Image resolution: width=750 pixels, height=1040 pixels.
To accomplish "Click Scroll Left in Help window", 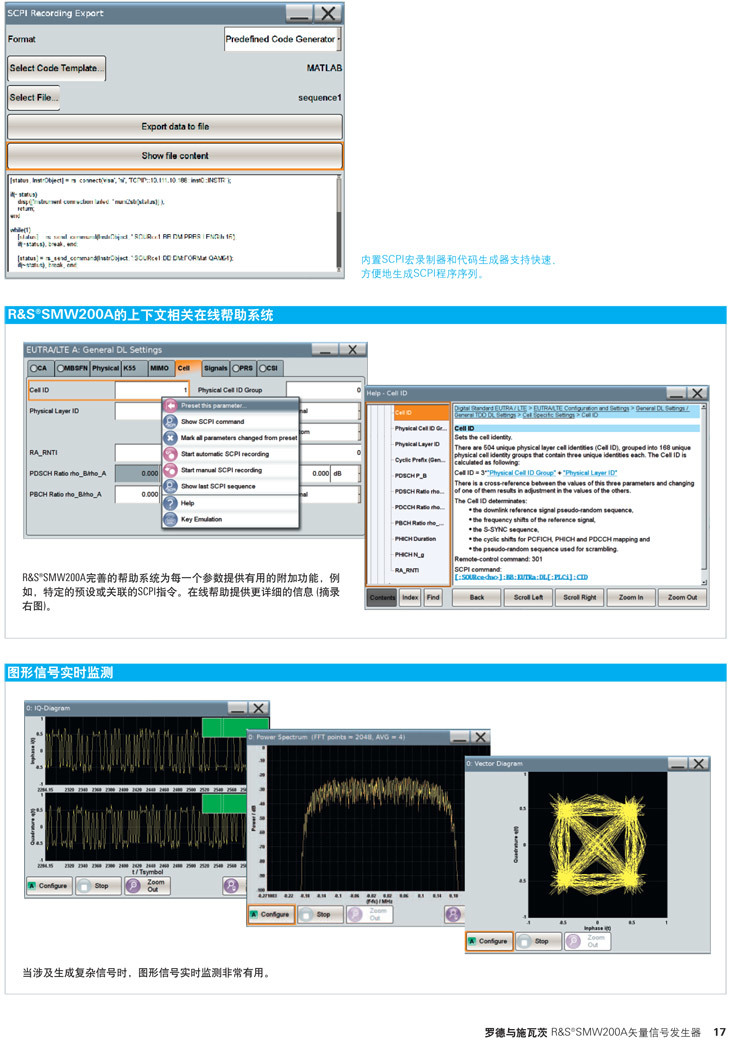I will click(x=529, y=597).
